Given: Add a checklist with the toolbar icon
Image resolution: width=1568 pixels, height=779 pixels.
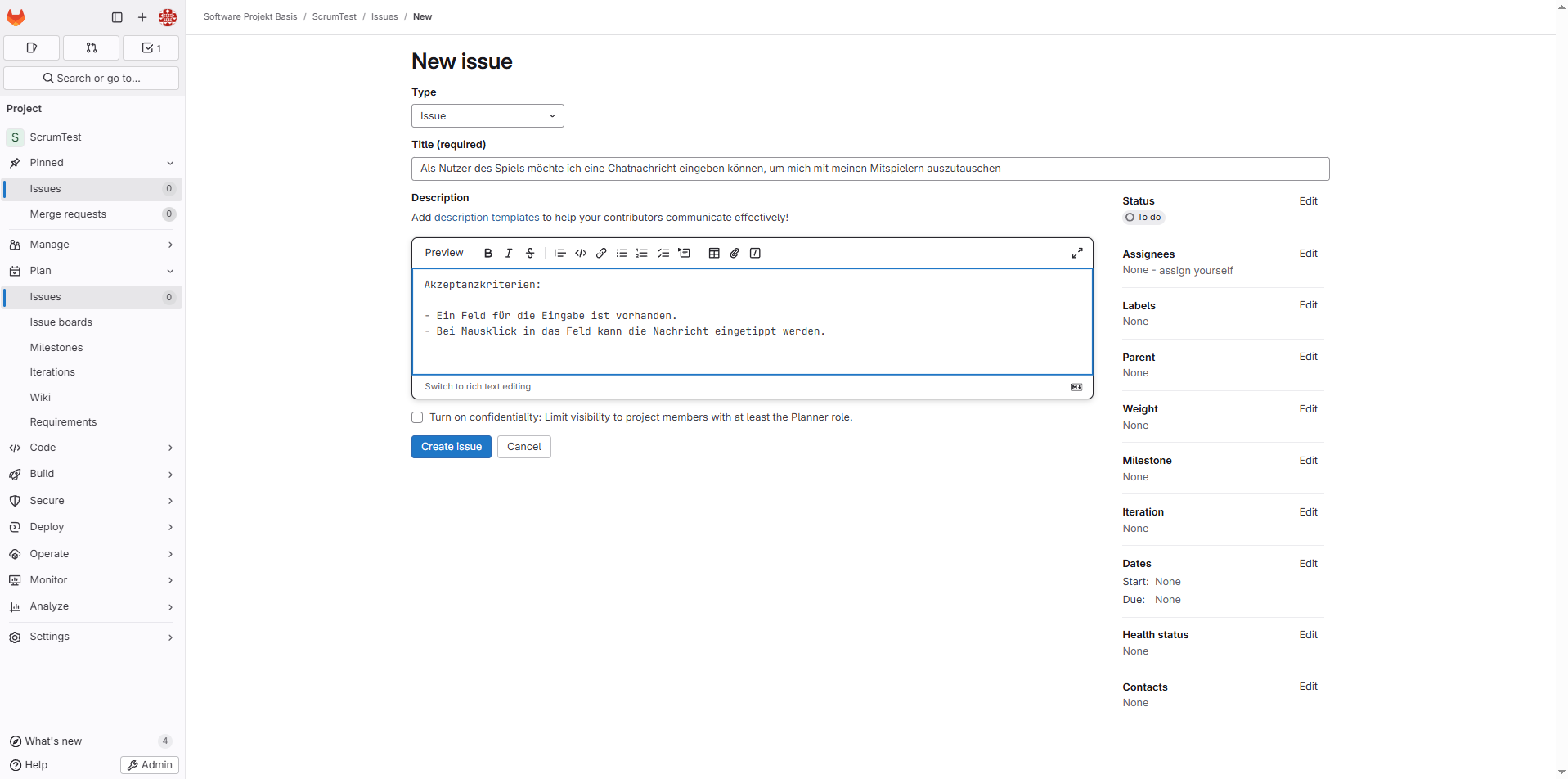Looking at the screenshot, I should pyautogui.click(x=663, y=254).
